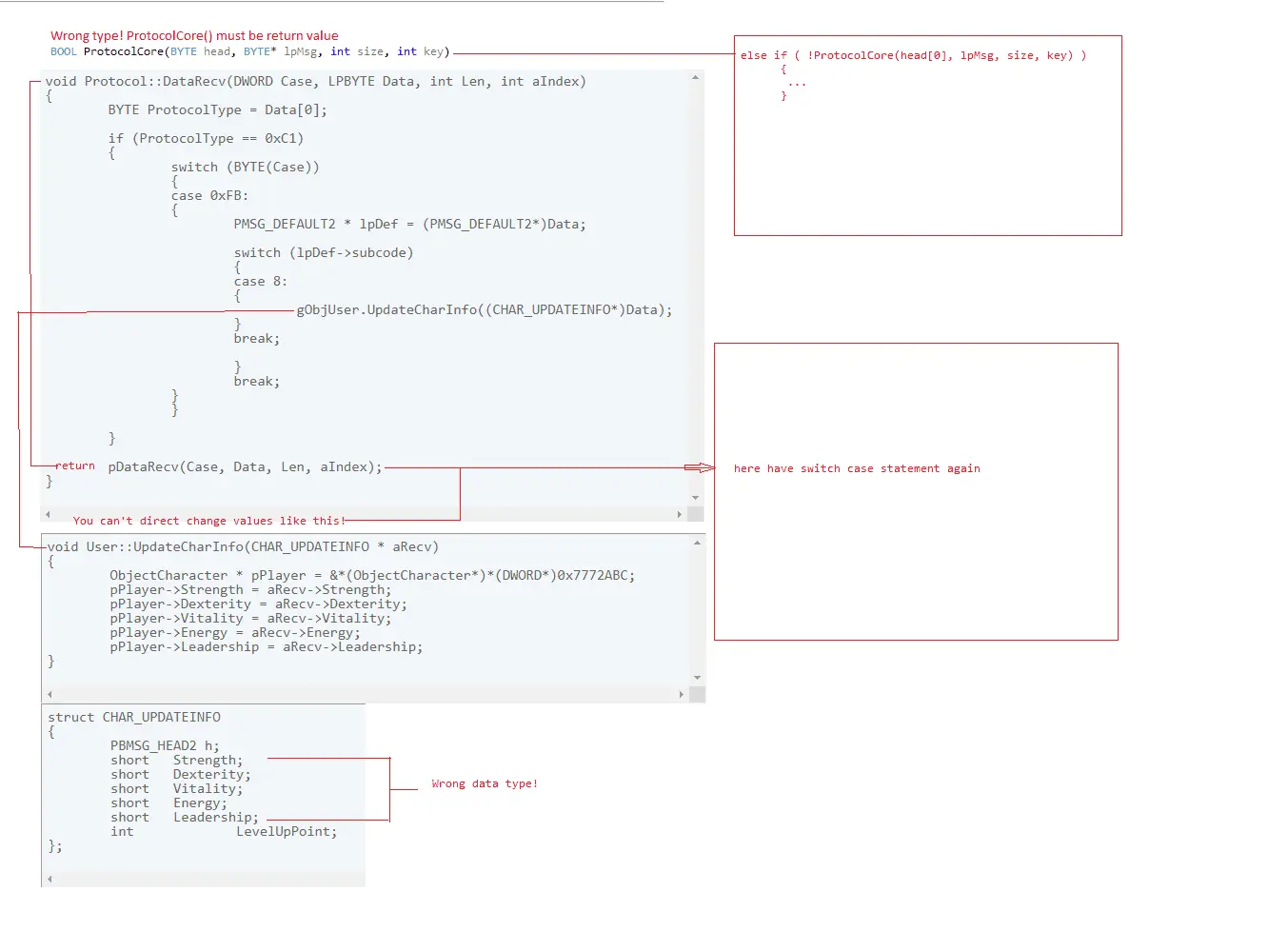Click the 'PBMSG_HEAD2 h;' member line
1288x931 pixels.
click(x=165, y=746)
